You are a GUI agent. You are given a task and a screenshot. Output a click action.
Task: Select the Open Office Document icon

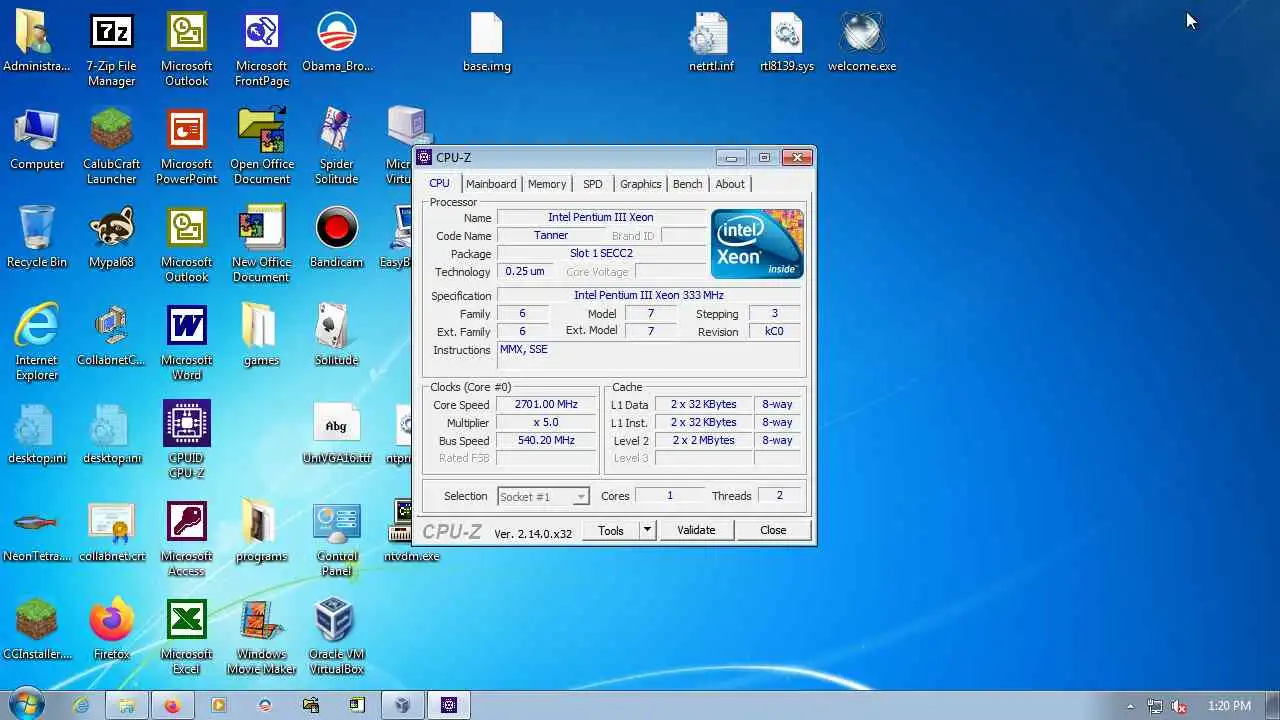click(261, 147)
